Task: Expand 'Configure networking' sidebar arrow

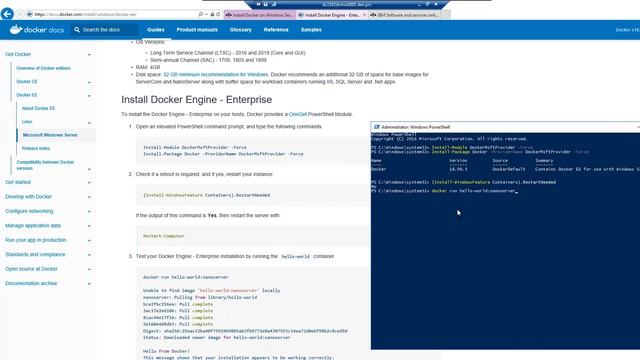Action: pyautogui.click(x=89, y=211)
